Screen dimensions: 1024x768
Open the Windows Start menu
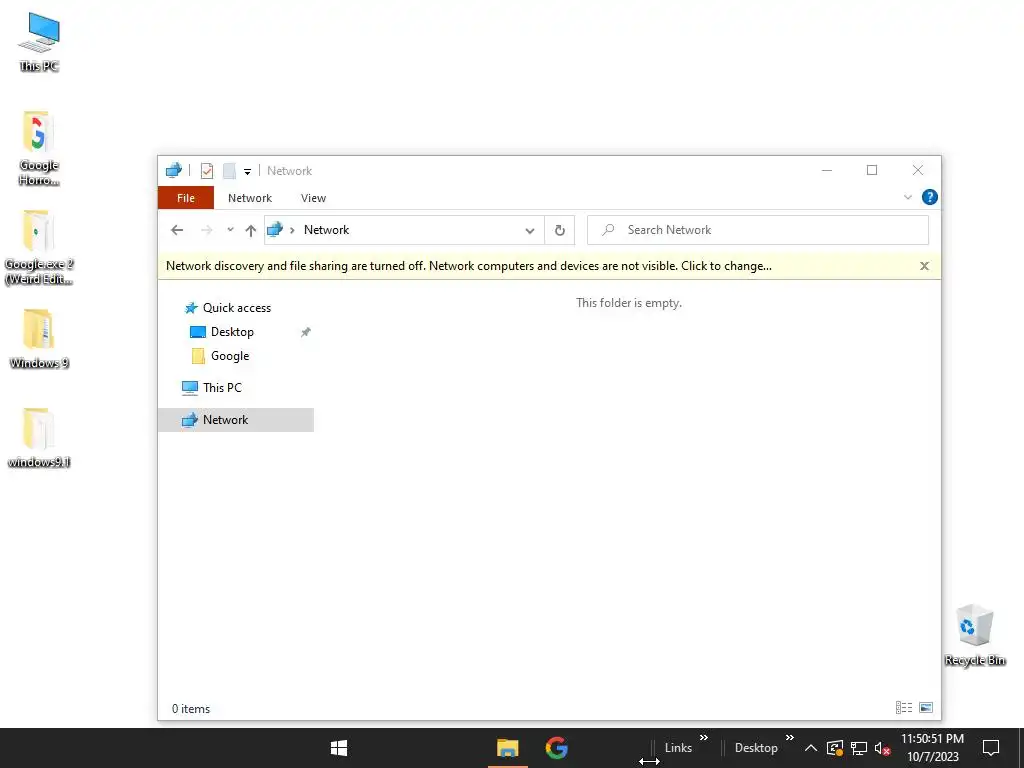tap(338, 748)
